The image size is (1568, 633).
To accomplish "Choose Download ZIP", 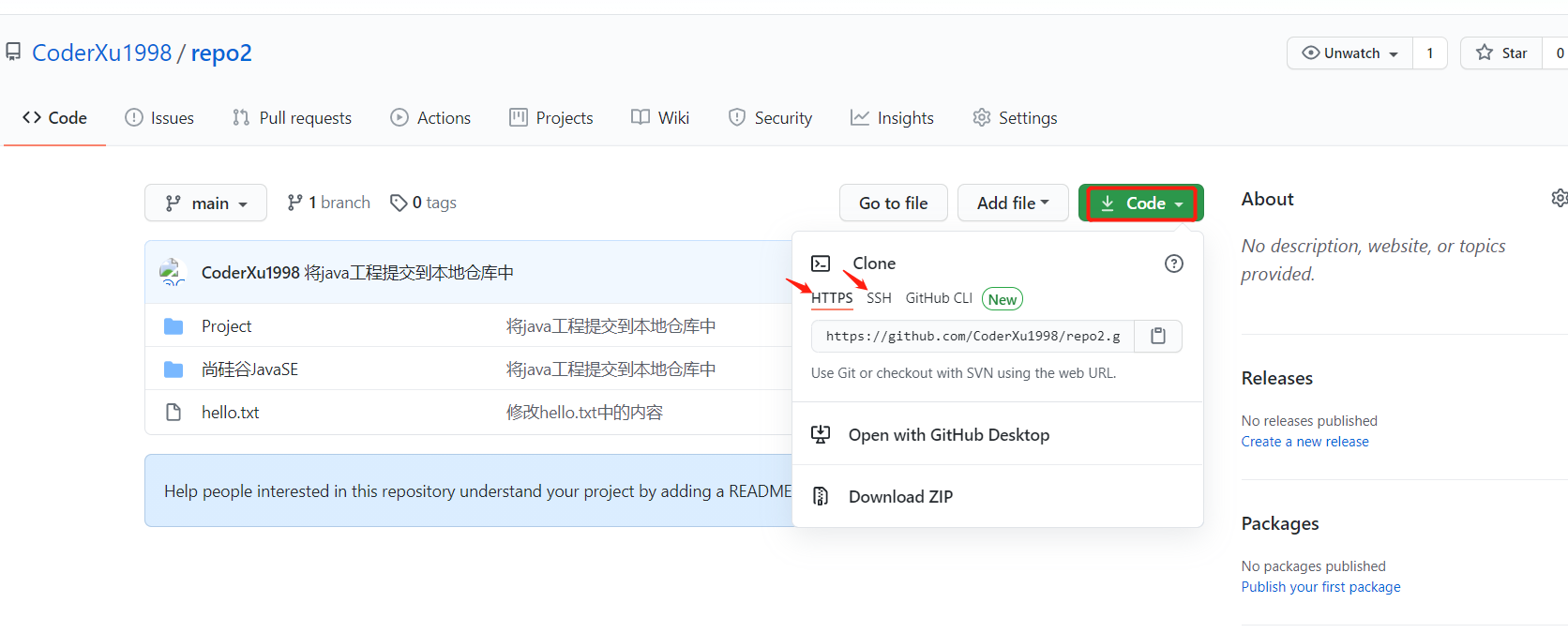I will [900, 496].
